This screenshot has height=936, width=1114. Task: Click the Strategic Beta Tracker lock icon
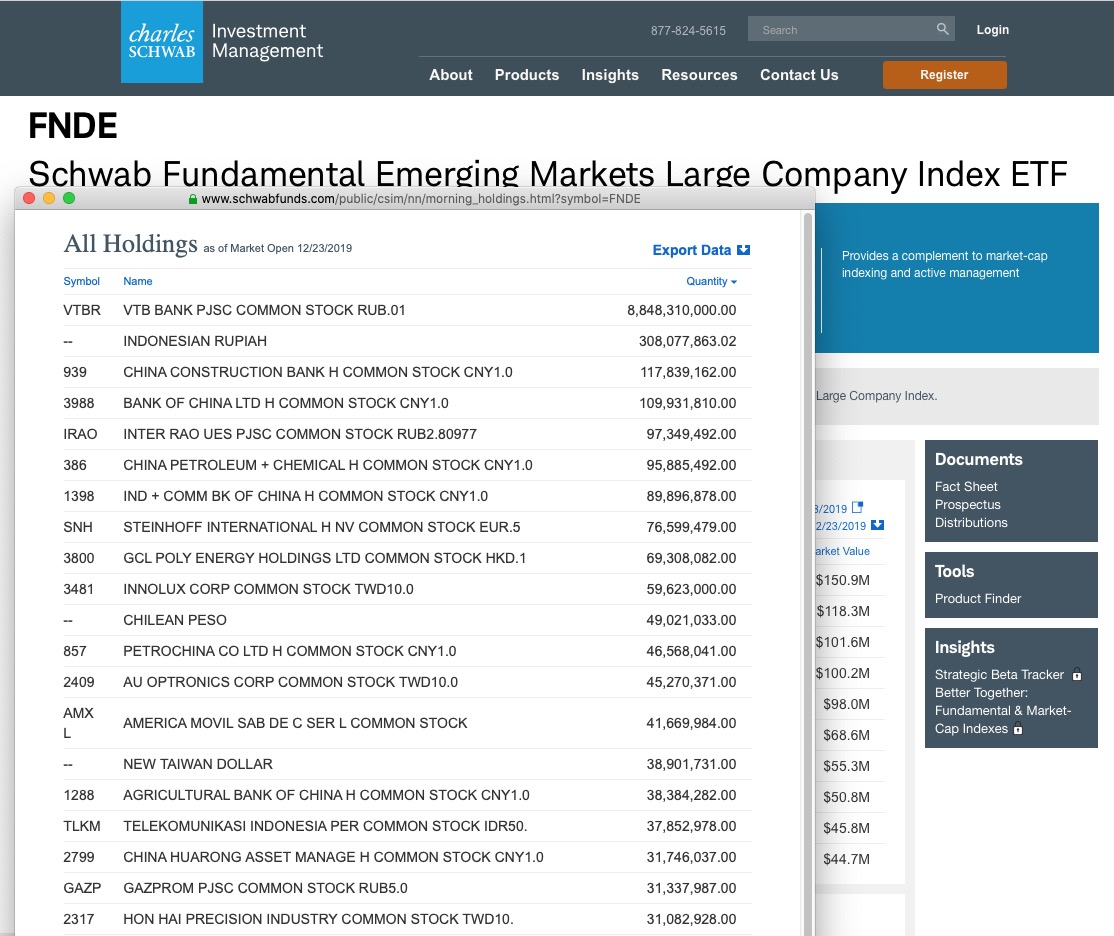[1077, 674]
